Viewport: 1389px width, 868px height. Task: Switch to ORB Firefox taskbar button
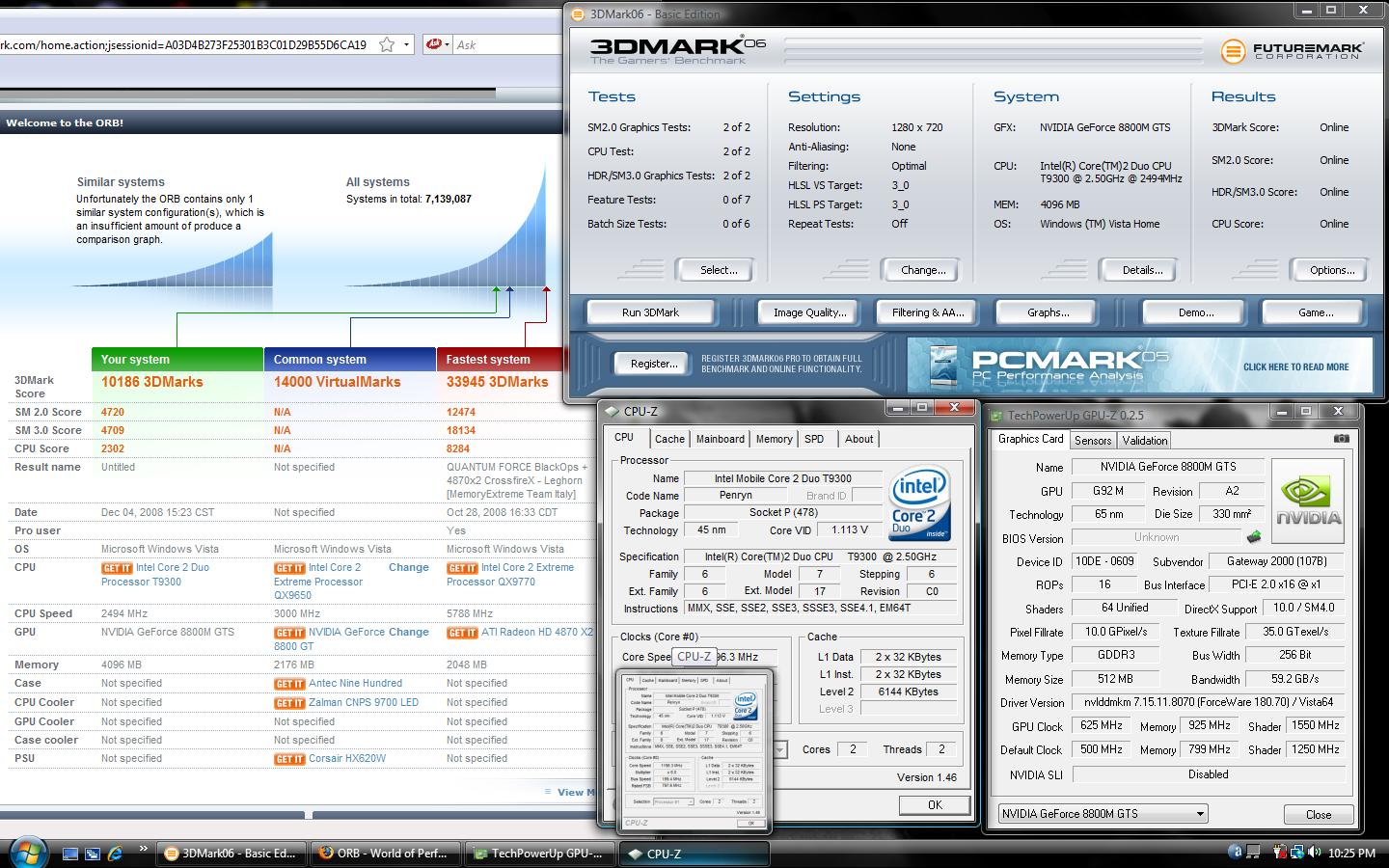point(386,854)
